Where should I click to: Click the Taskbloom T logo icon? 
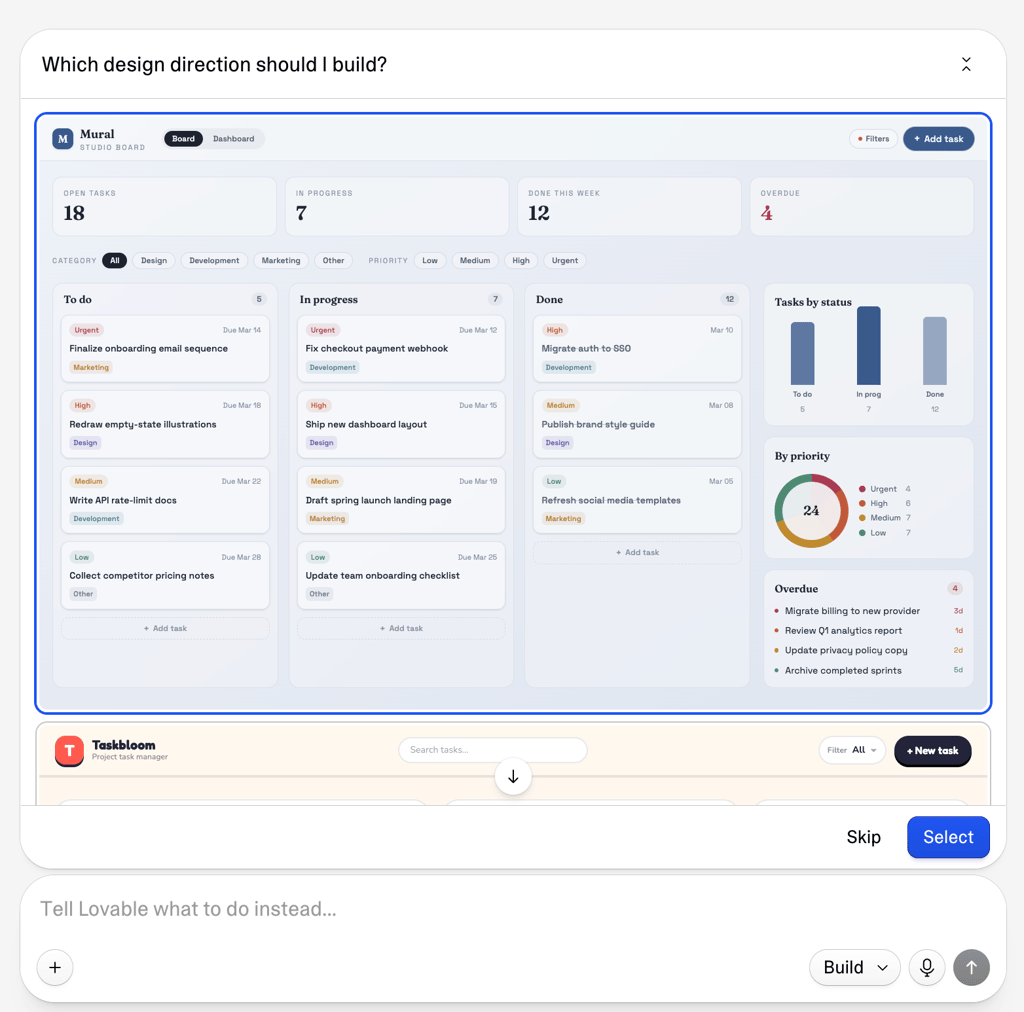coord(69,751)
